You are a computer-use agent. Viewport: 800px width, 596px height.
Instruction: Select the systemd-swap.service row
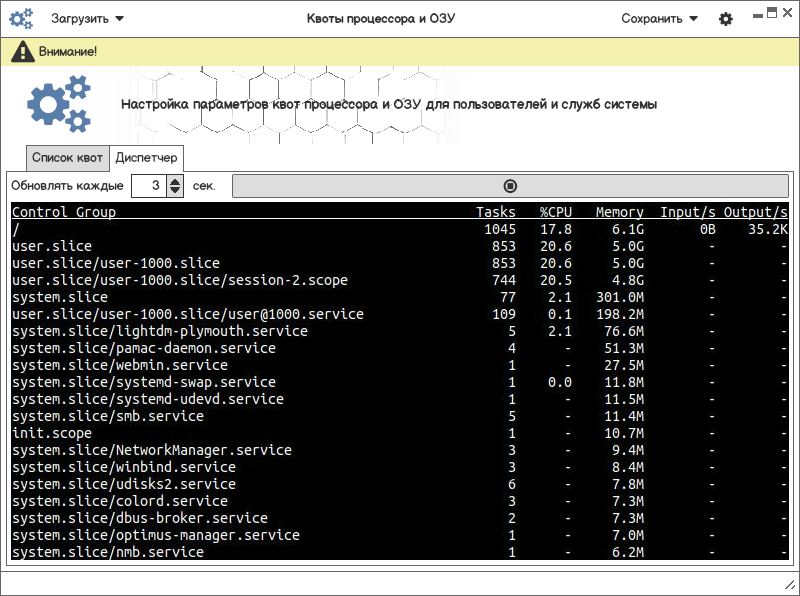399,382
